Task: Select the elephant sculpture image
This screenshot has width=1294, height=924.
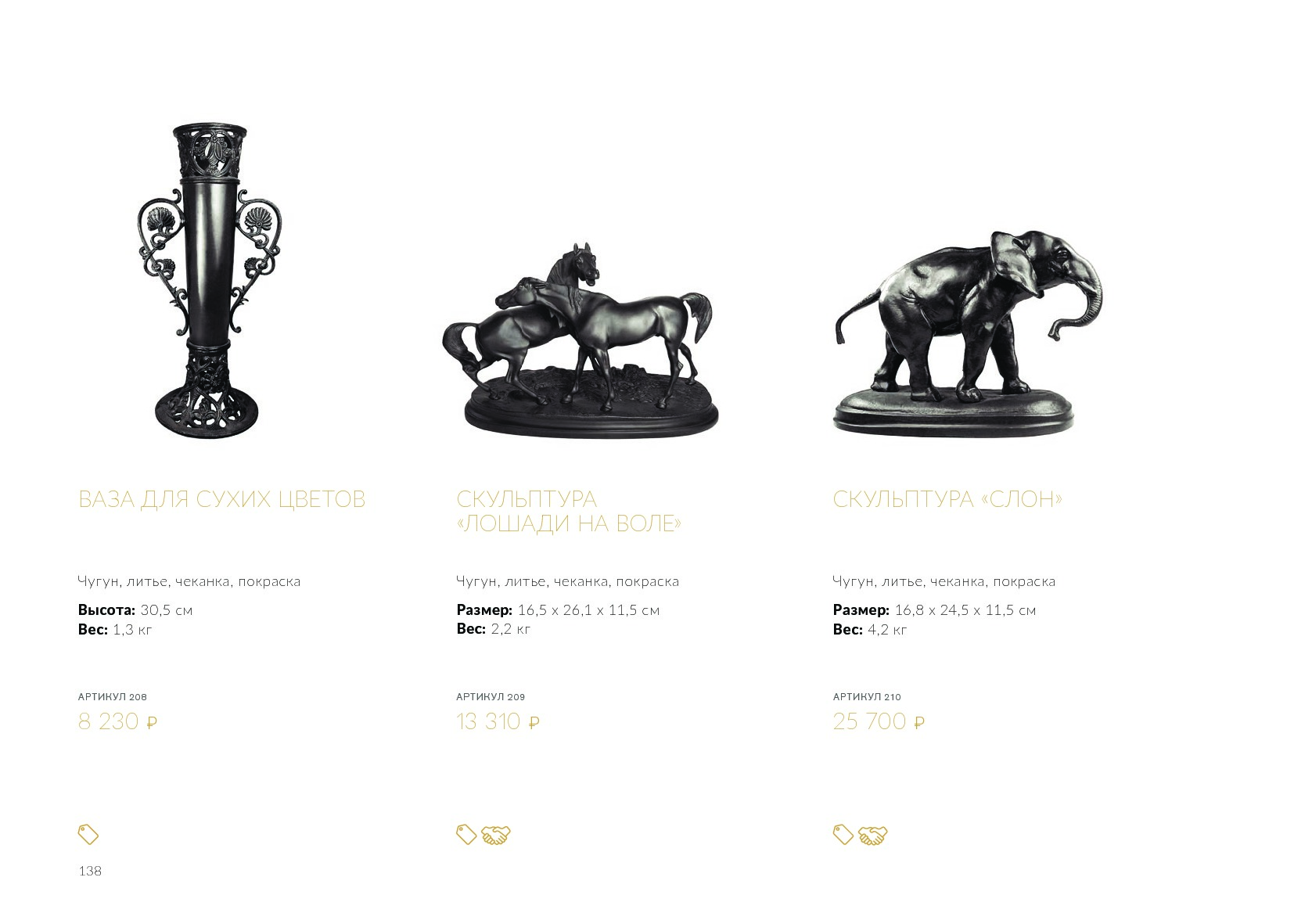Action: (970, 333)
